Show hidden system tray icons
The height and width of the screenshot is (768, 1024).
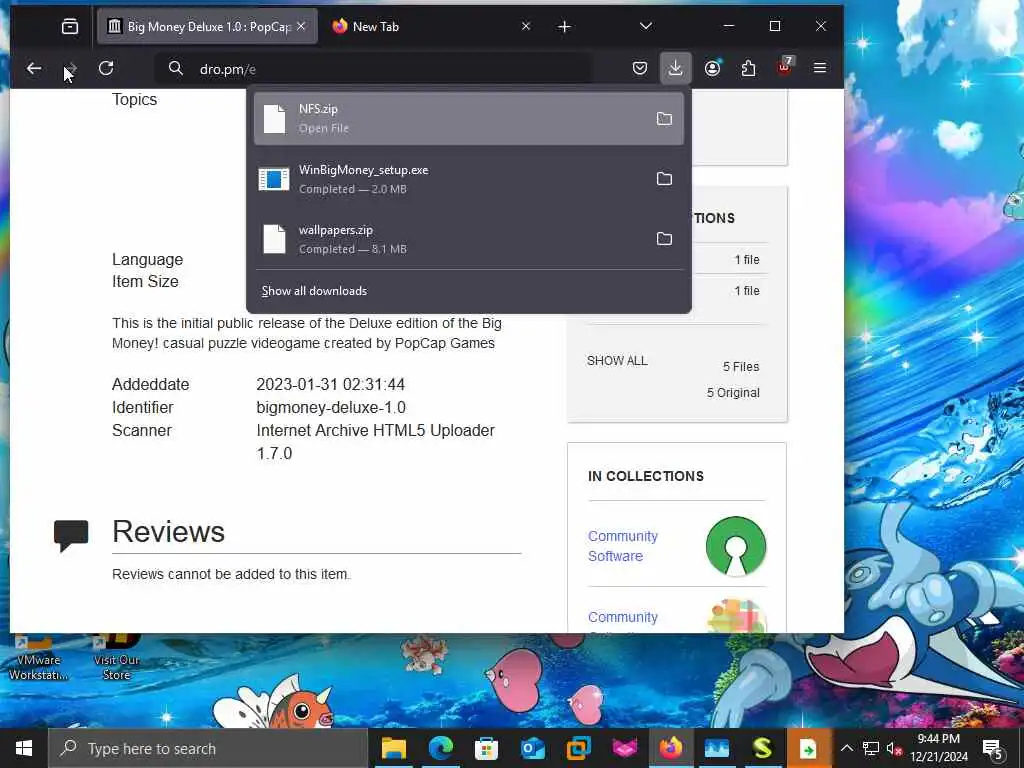pyautogui.click(x=846, y=748)
